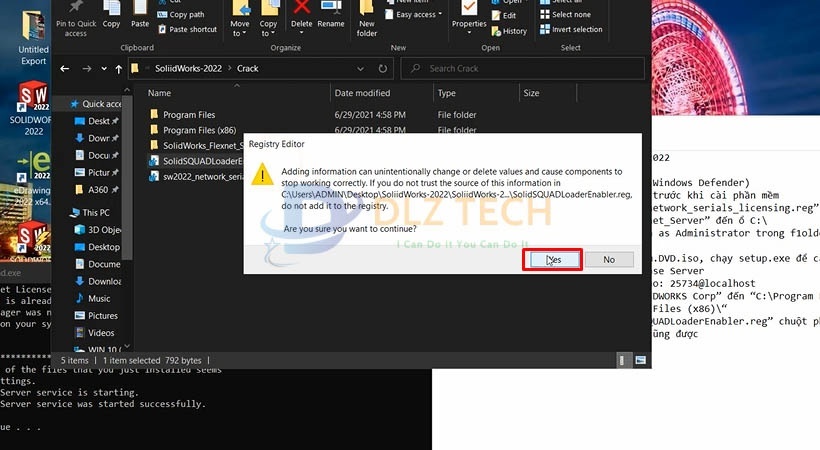Open History in Open group

click(x=509, y=31)
